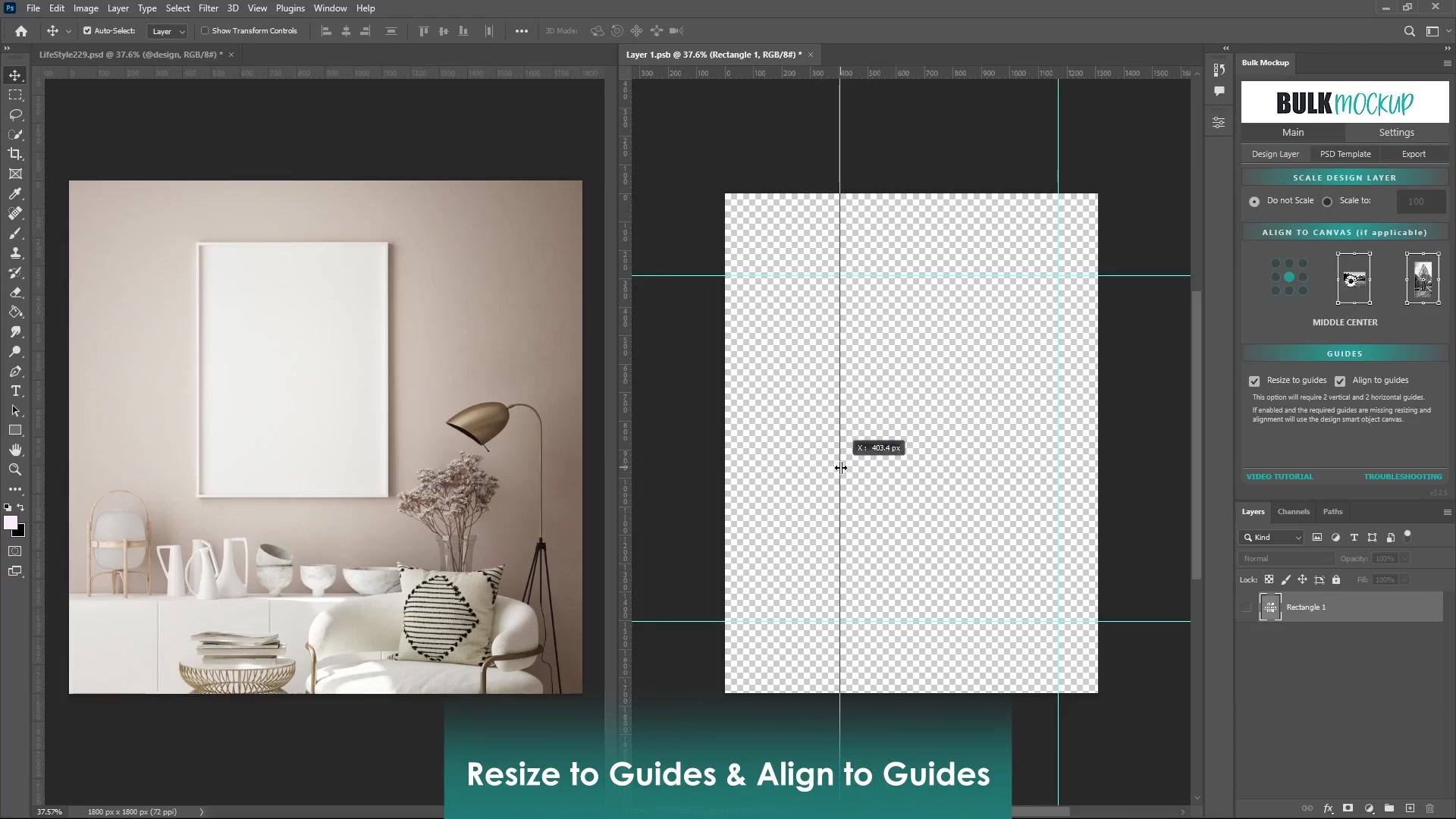The width and height of the screenshot is (1456, 819).
Task: Click the Export button in Bulk Mockup
Action: click(x=1415, y=154)
